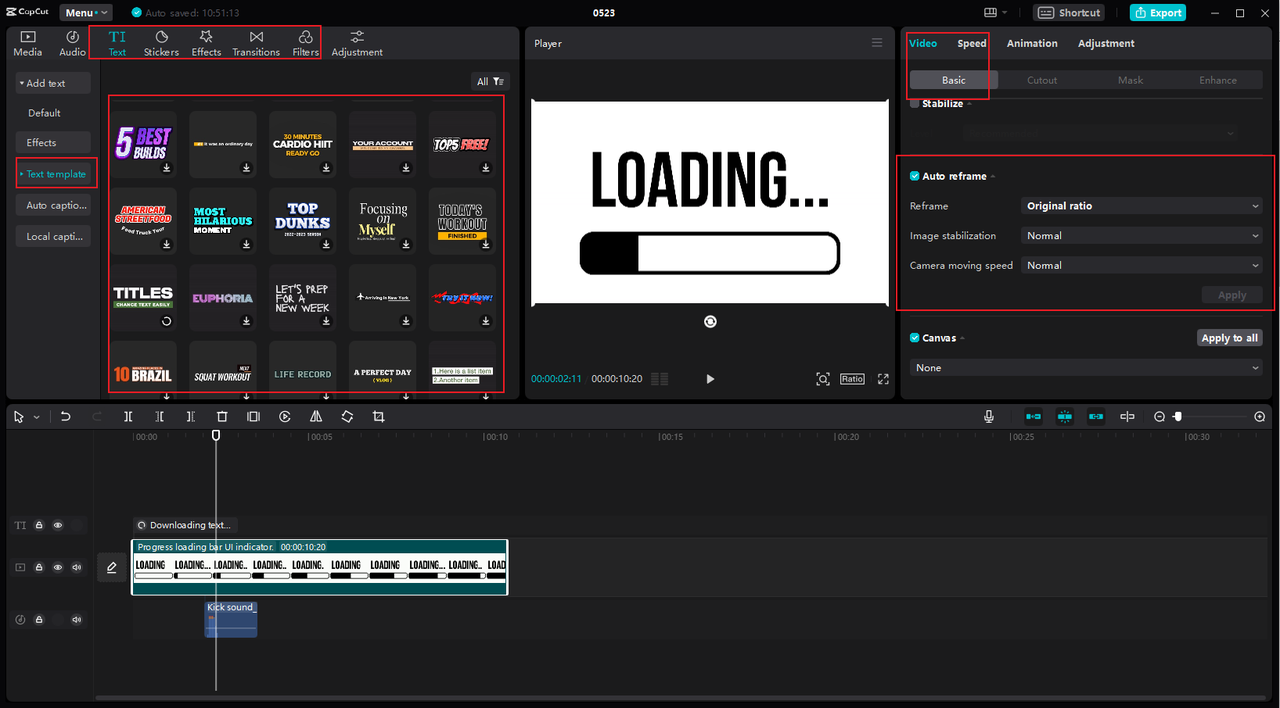Zoom in timeline with plus icon
Viewport: 1280px width, 708px height.
tap(1260, 416)
